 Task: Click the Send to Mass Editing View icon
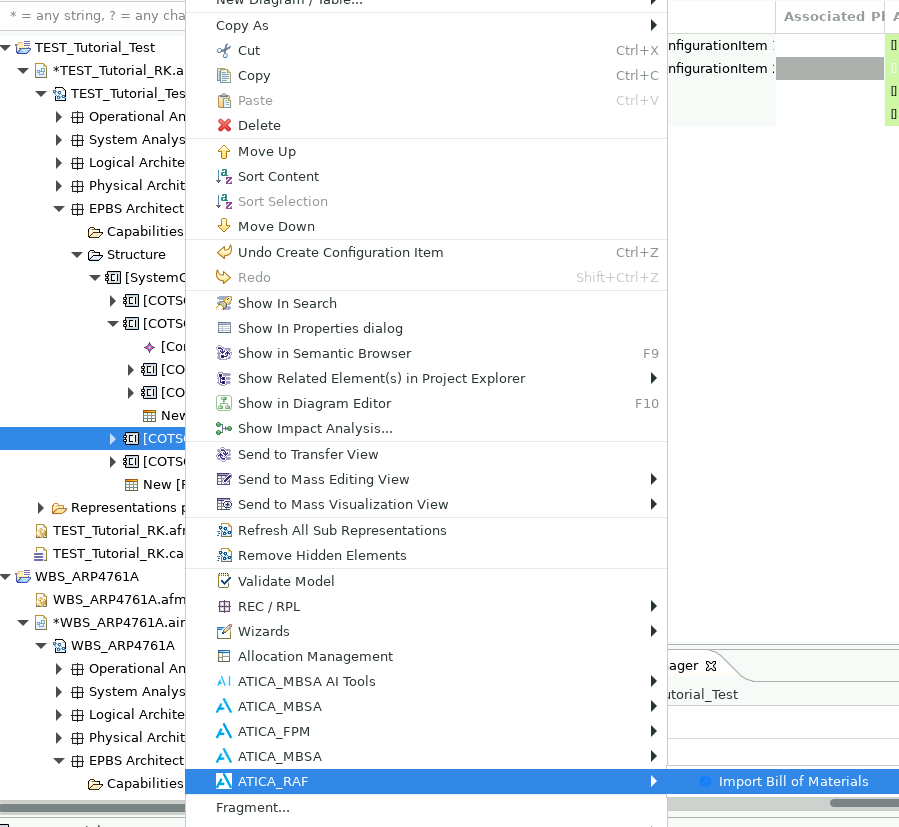pyautogui.click(x=224, y=479)
